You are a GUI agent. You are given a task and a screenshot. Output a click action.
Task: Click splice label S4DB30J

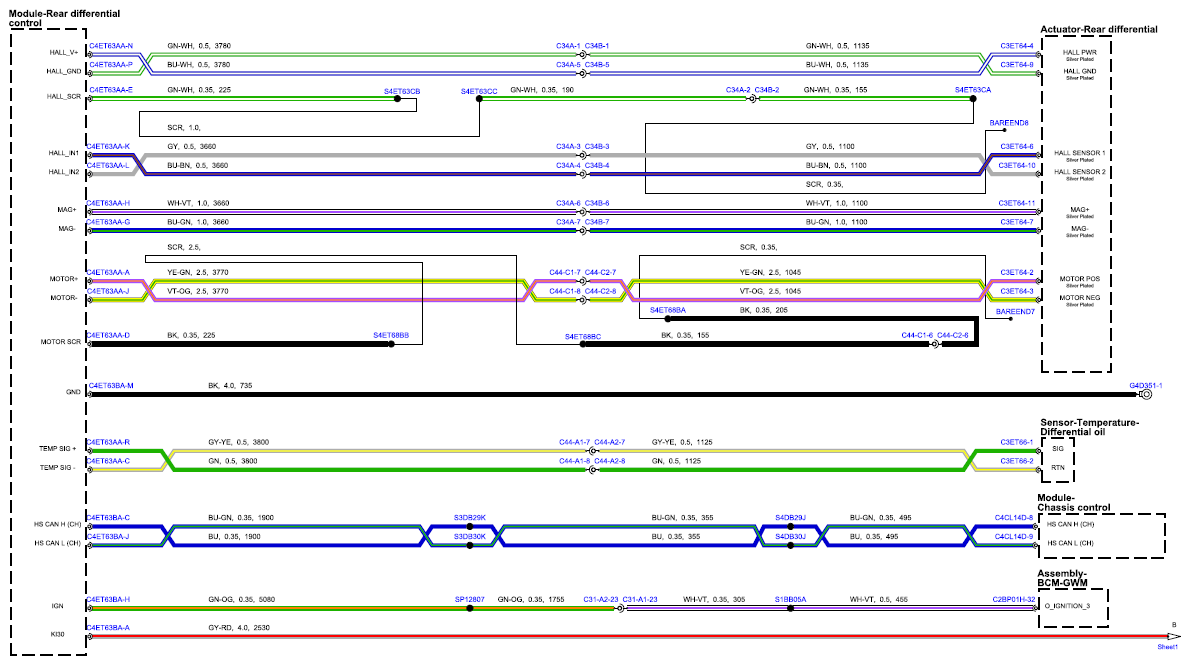(790, 537)
